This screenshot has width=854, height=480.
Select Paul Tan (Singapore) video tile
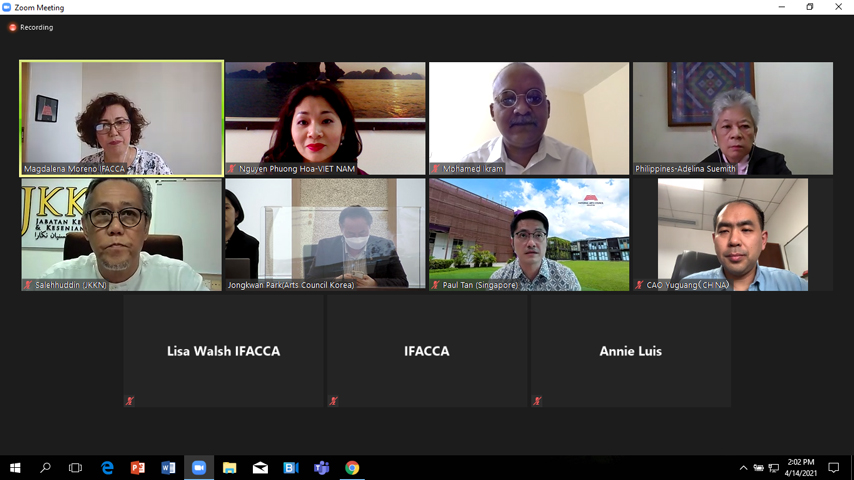[x=529, y=234]
